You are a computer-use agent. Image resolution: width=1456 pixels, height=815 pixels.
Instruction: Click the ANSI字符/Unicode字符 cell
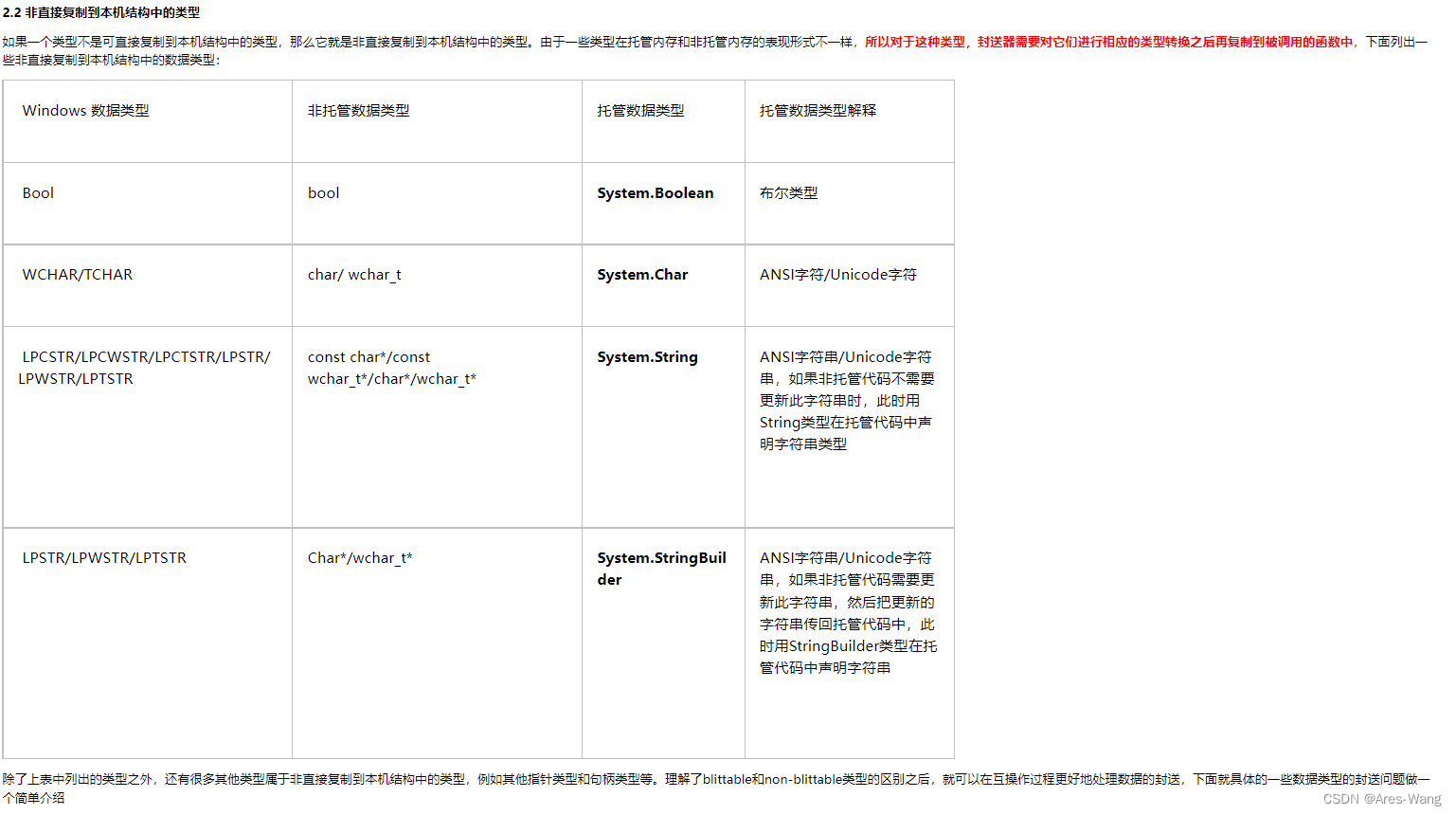[x=837, y=274]
